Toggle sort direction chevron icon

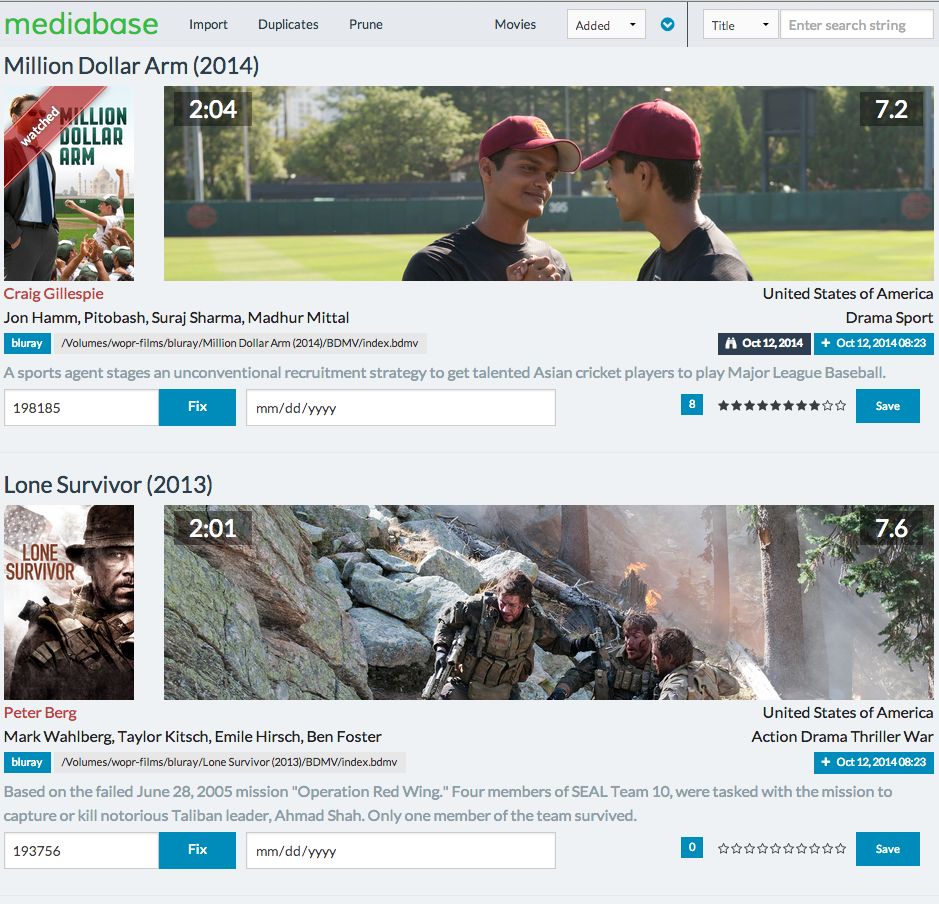coord(667,25)
